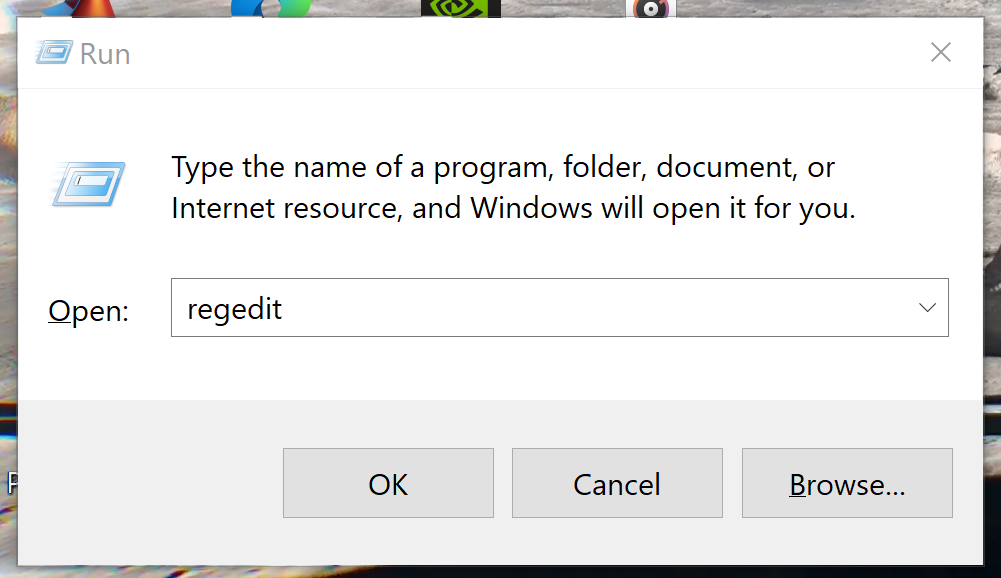Screen dimensions: 1001x578
Task: Click the 'Run' title text
Action: [x=104, y=53]
